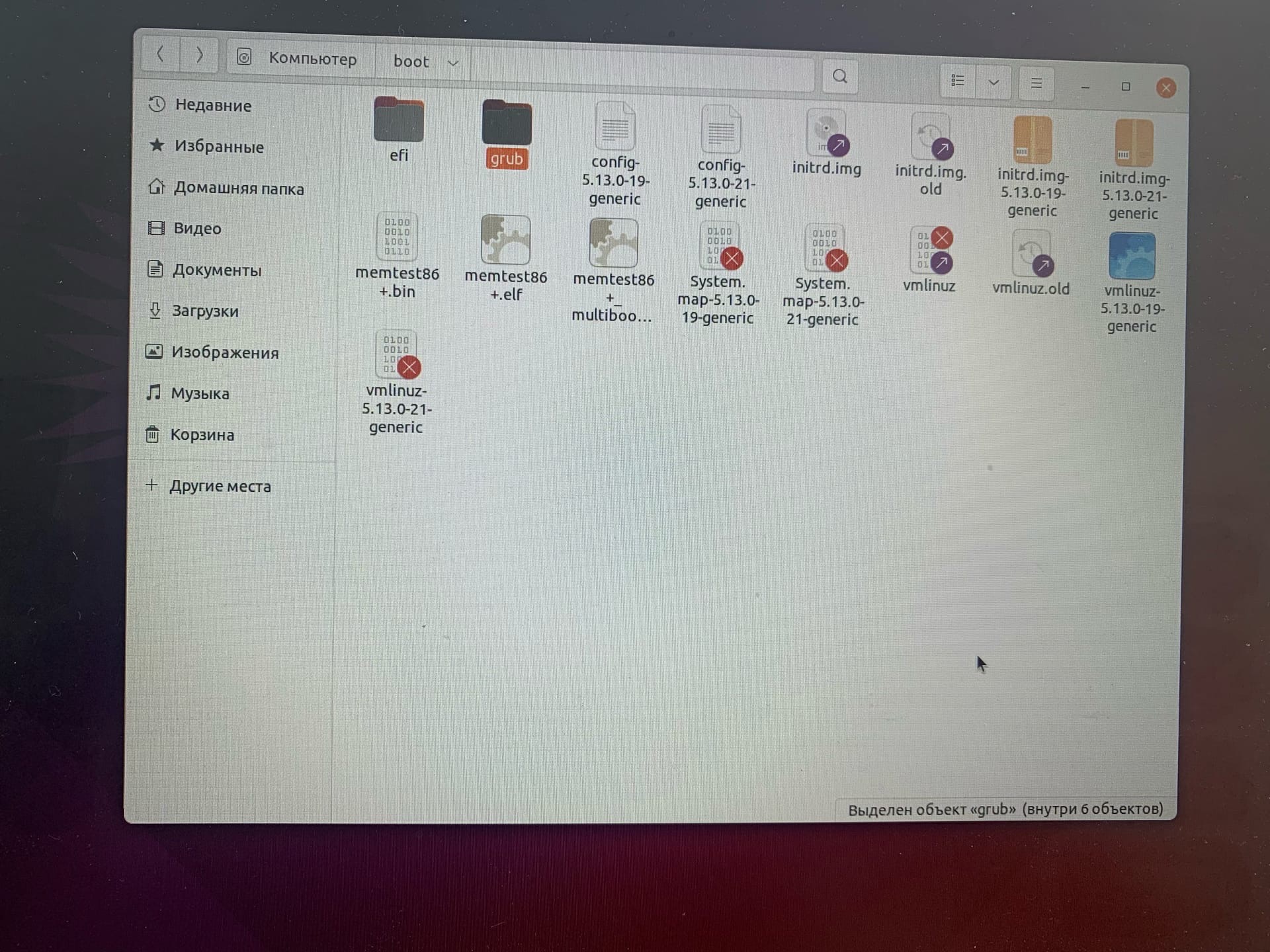Viewport: 1270px width, 952px height.
Task: Select memtest86+.elf executable icon
Action: 506,241
